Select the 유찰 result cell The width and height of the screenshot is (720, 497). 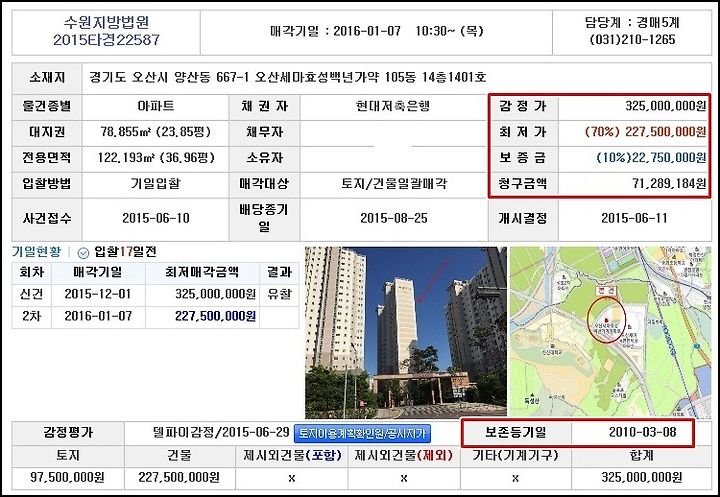(x=279, y=294)
